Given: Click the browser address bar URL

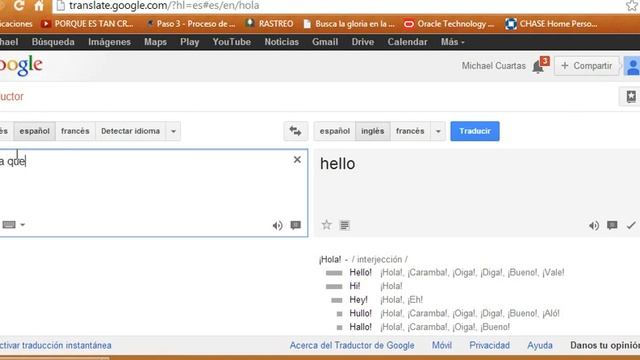Looking at the screenshot, I should pos(164,6).
